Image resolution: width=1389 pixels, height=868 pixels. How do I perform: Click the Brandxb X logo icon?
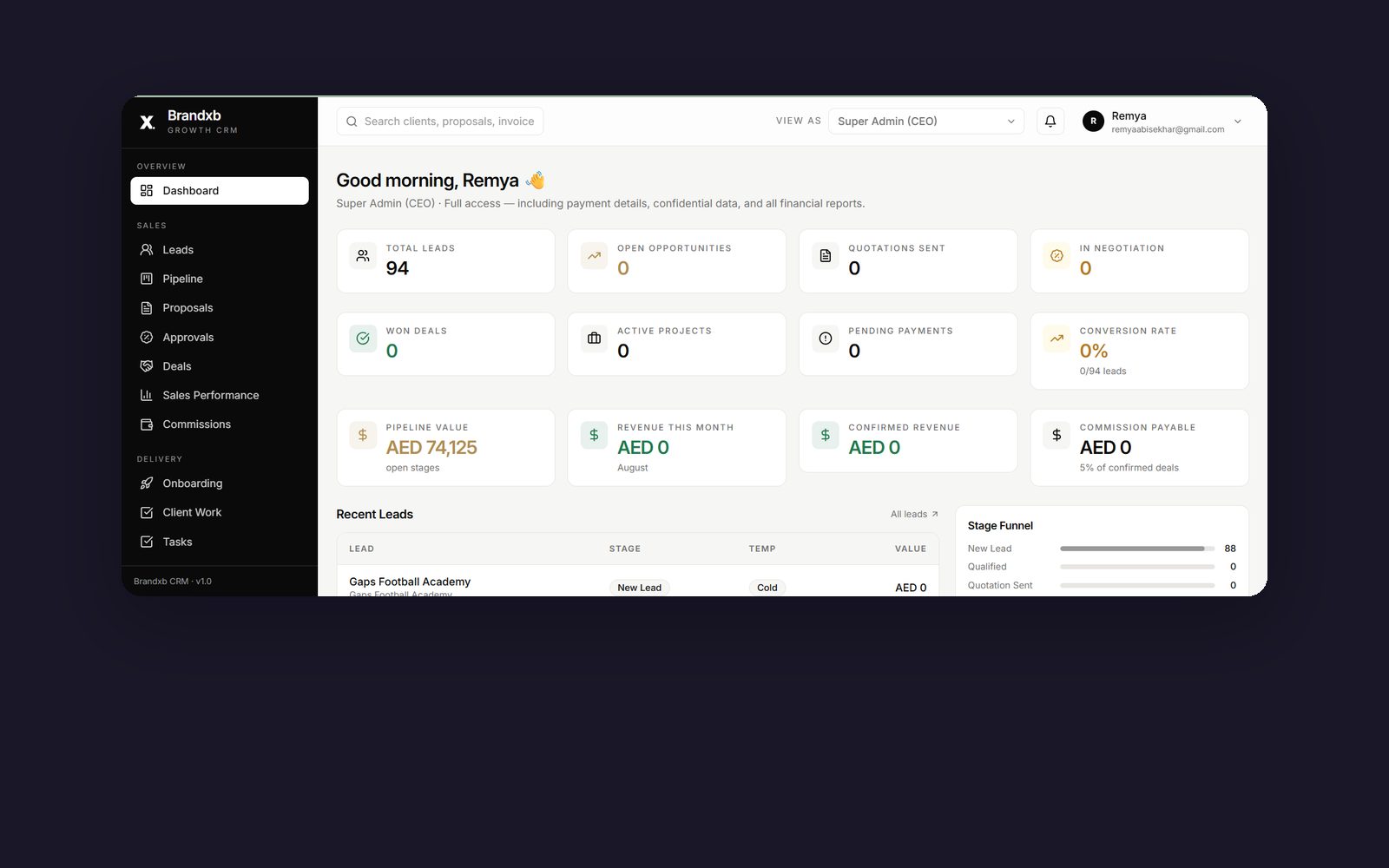tap(148, 122)
